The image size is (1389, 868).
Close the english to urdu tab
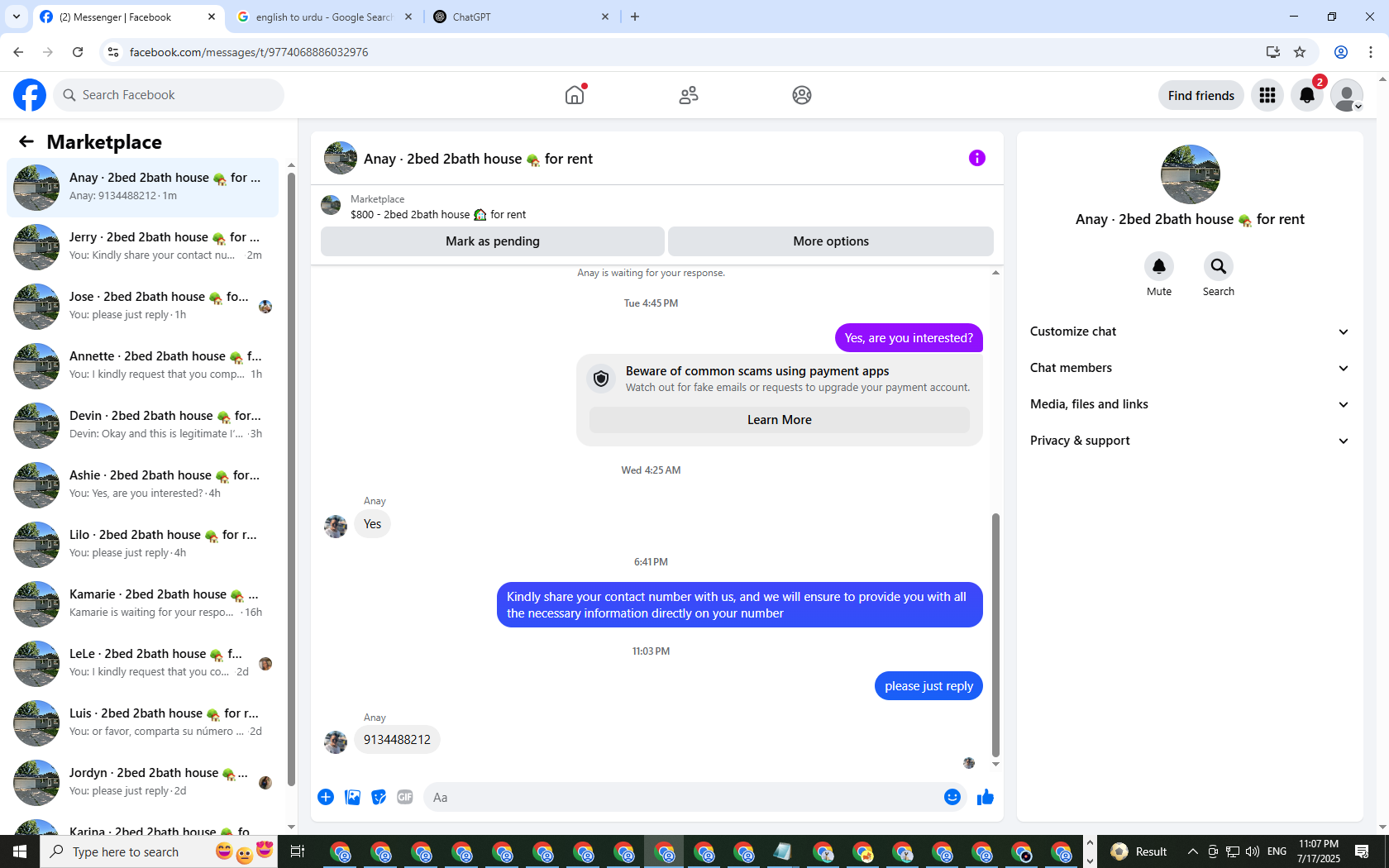tap(408, 17)
